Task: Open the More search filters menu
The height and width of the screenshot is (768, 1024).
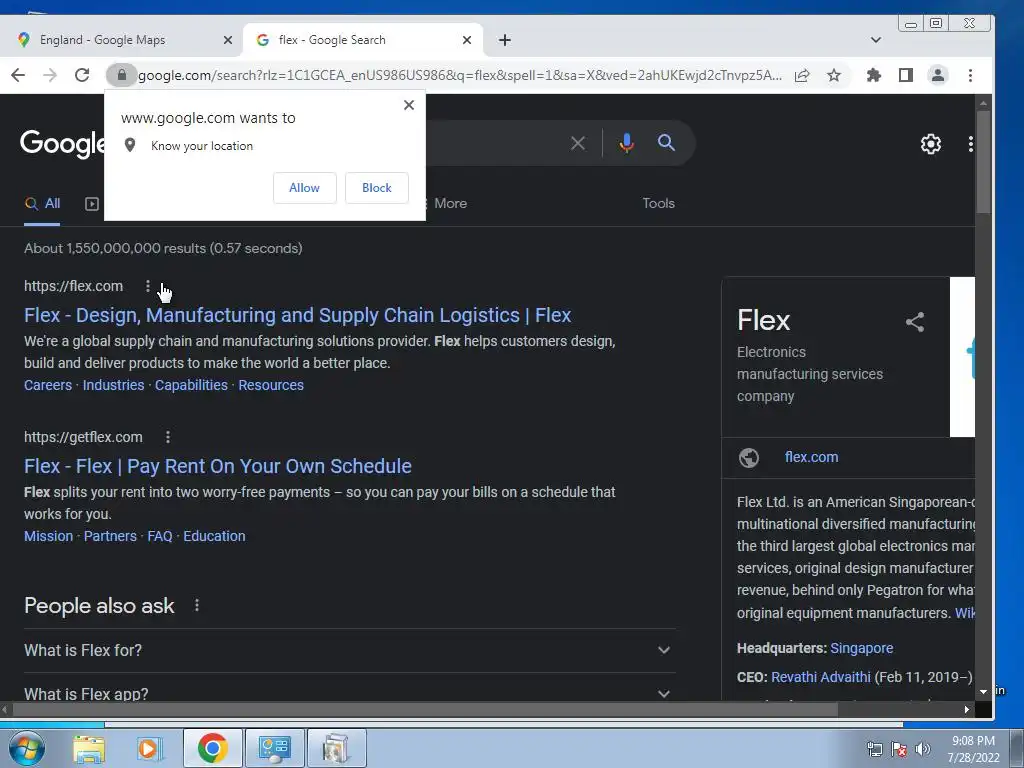Action: 447,203
